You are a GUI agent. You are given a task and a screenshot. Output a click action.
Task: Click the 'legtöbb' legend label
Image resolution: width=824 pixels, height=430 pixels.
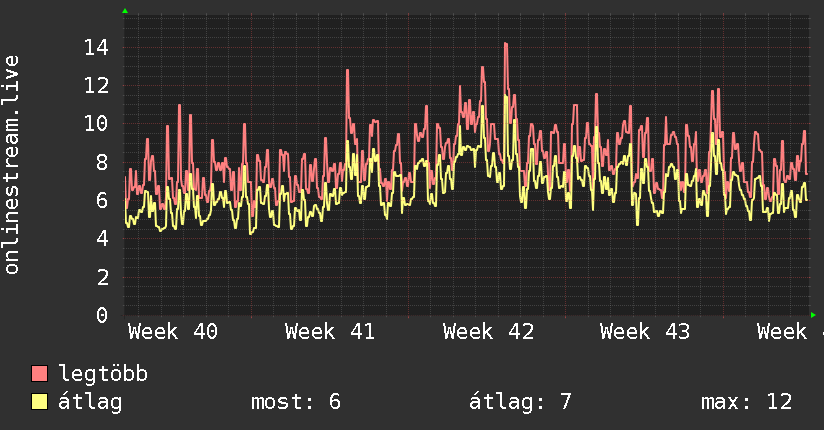pos(103,373)
